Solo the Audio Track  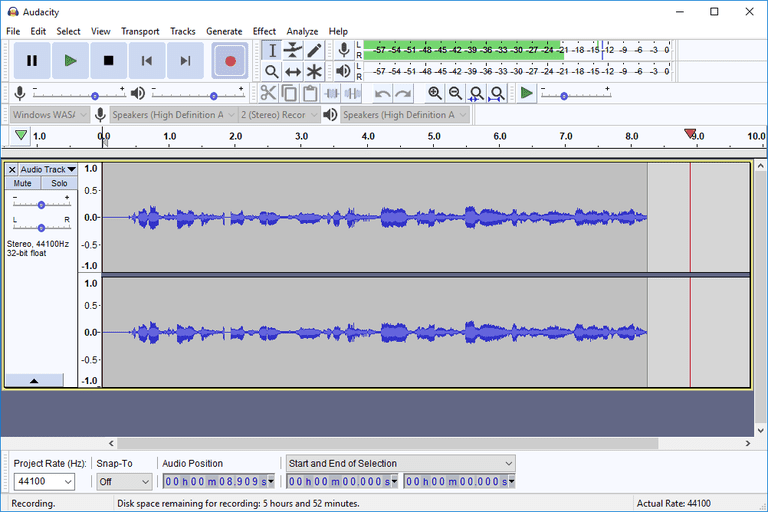coord(59,183)
